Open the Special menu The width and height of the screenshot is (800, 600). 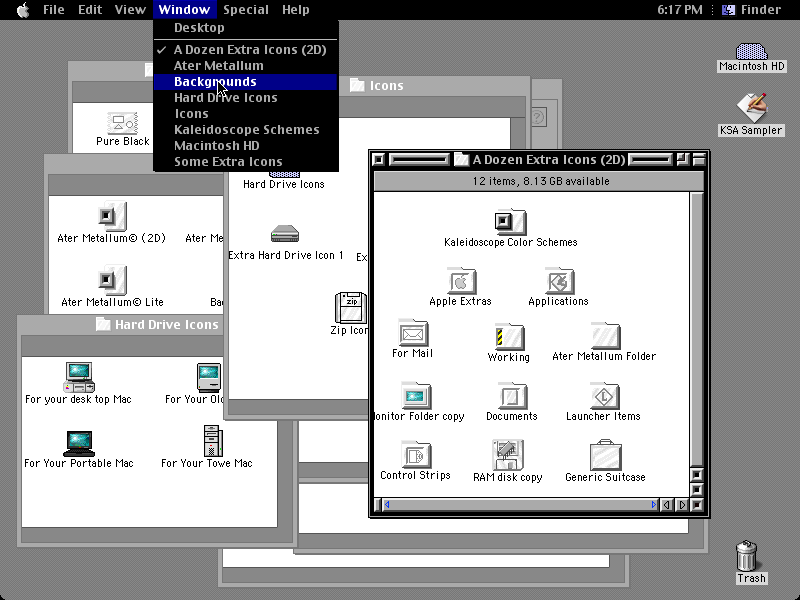tap(245, 10)
